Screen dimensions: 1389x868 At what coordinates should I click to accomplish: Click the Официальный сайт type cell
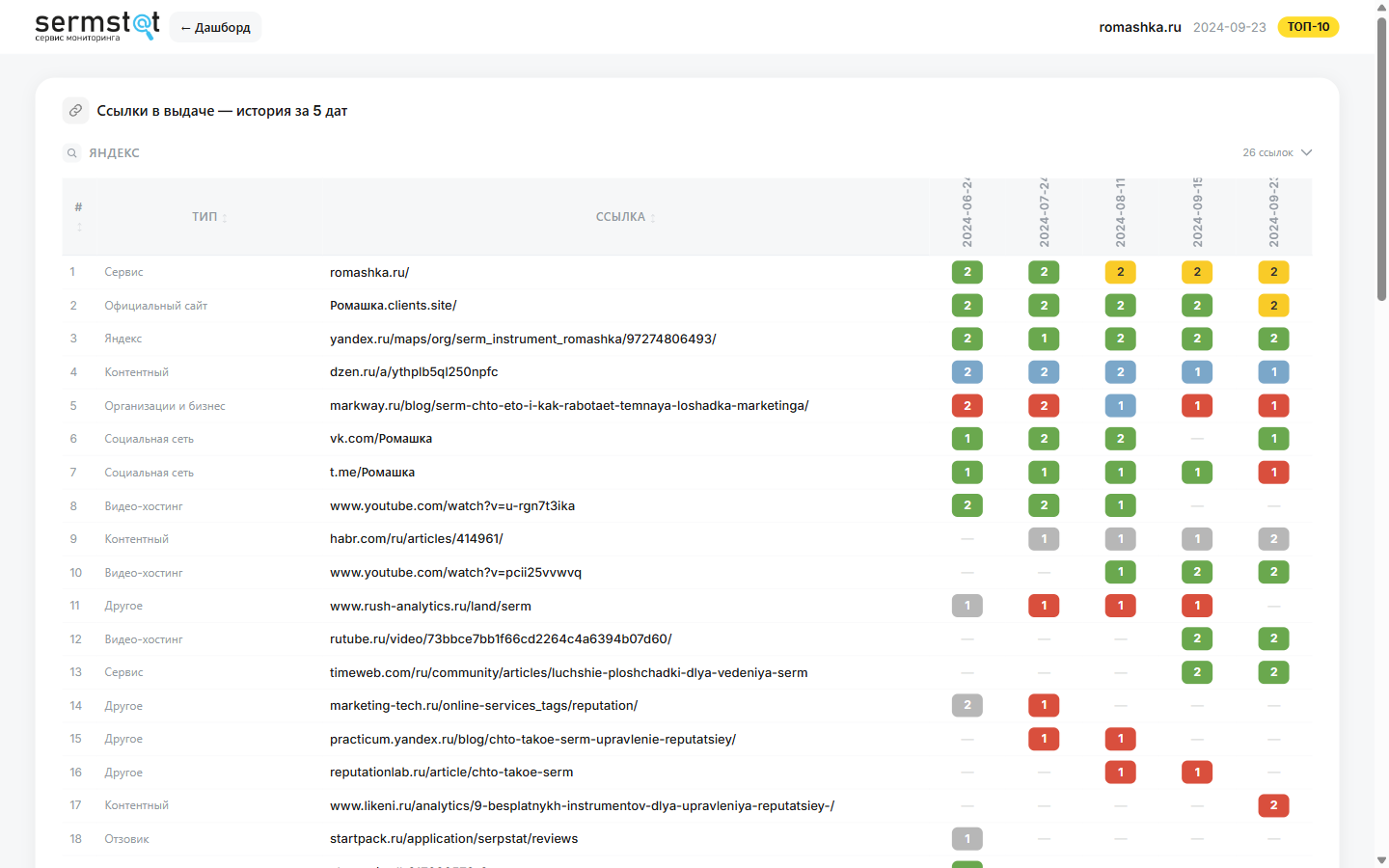pyautogui.click(x=156, y=306)
